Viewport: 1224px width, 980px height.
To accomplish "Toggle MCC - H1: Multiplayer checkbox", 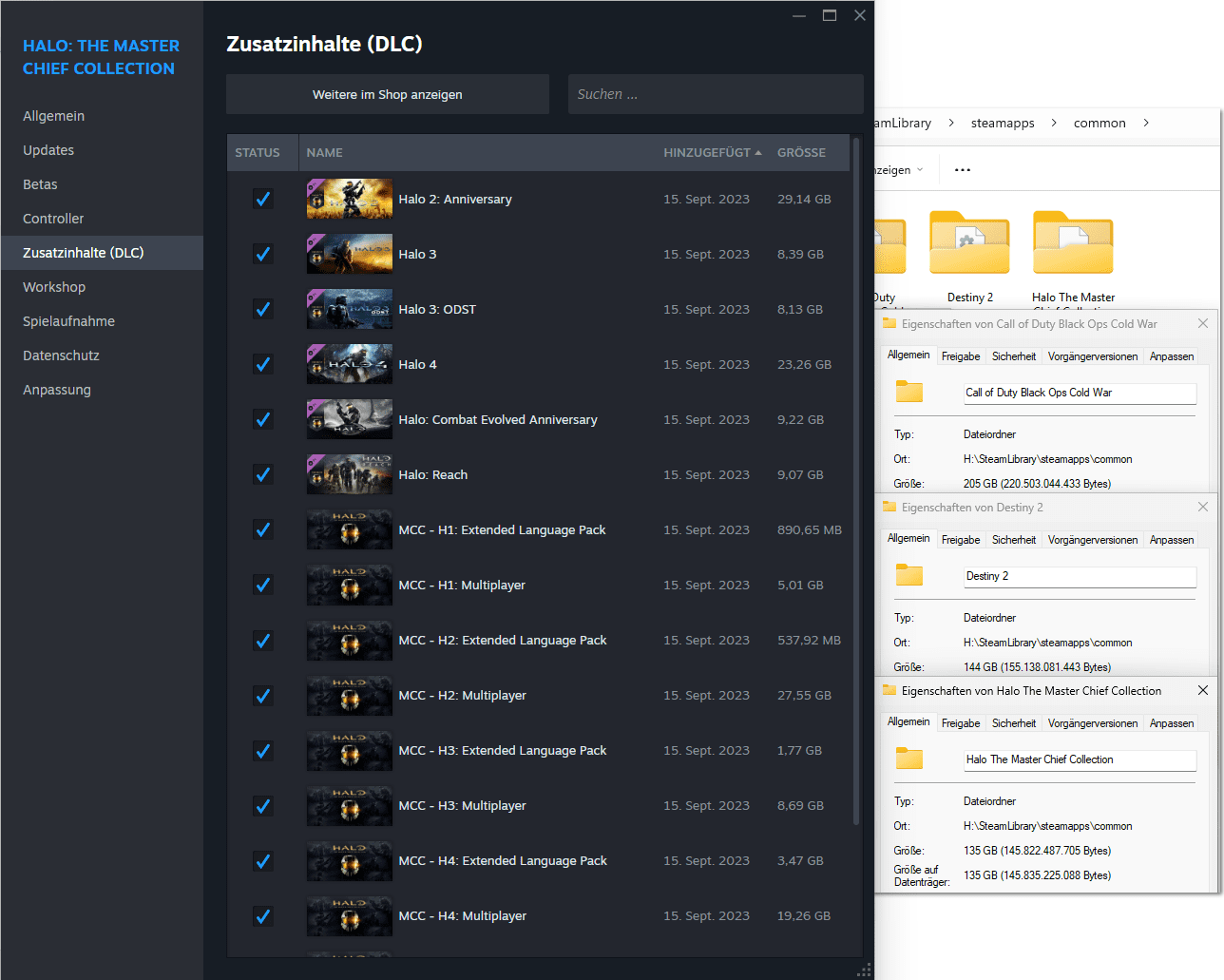I will pos(263,585).
